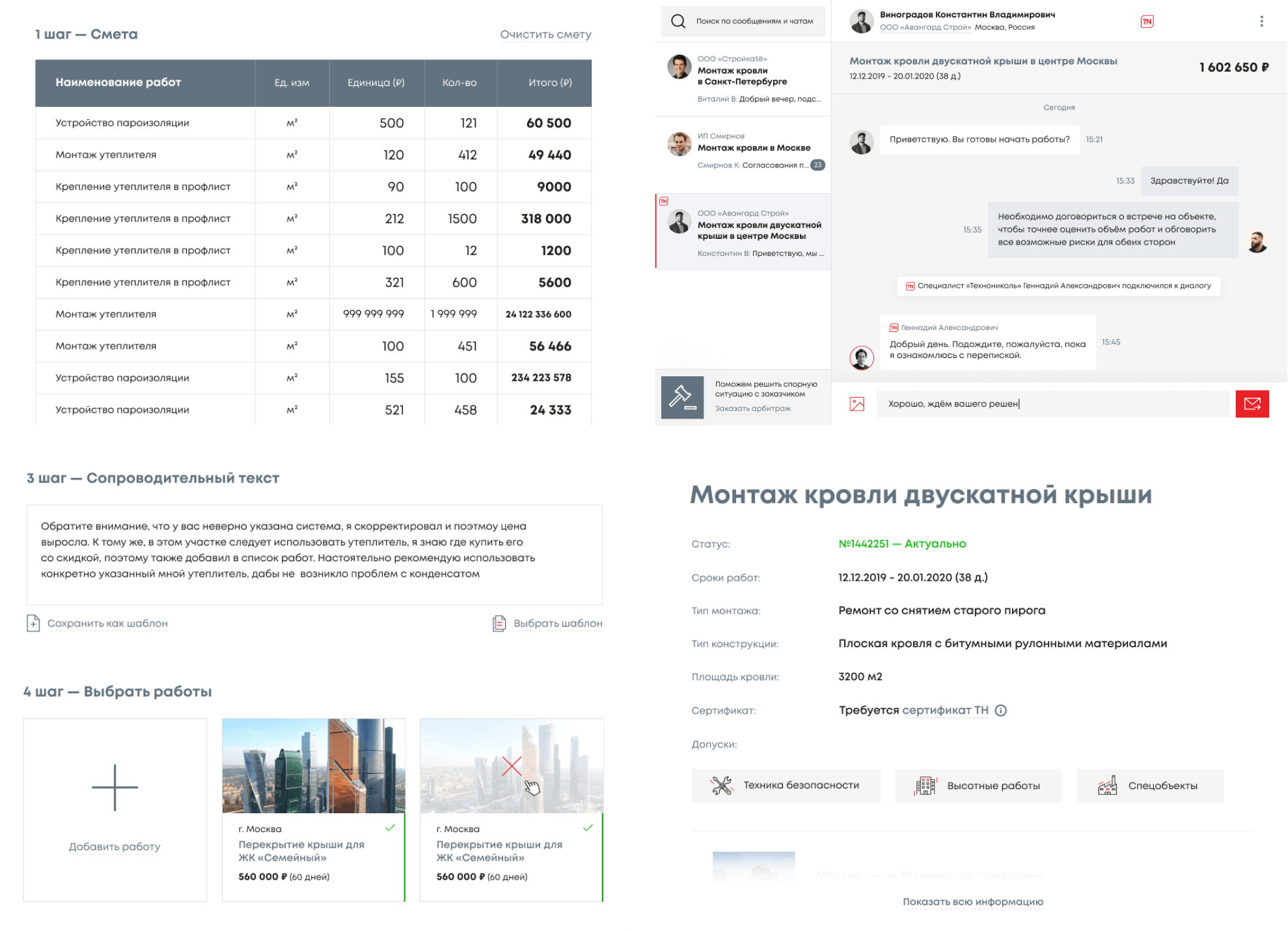Screen dimensions: 1288x931
Task: Click the Заказать арбитраж link
Action: coord(752,409)
